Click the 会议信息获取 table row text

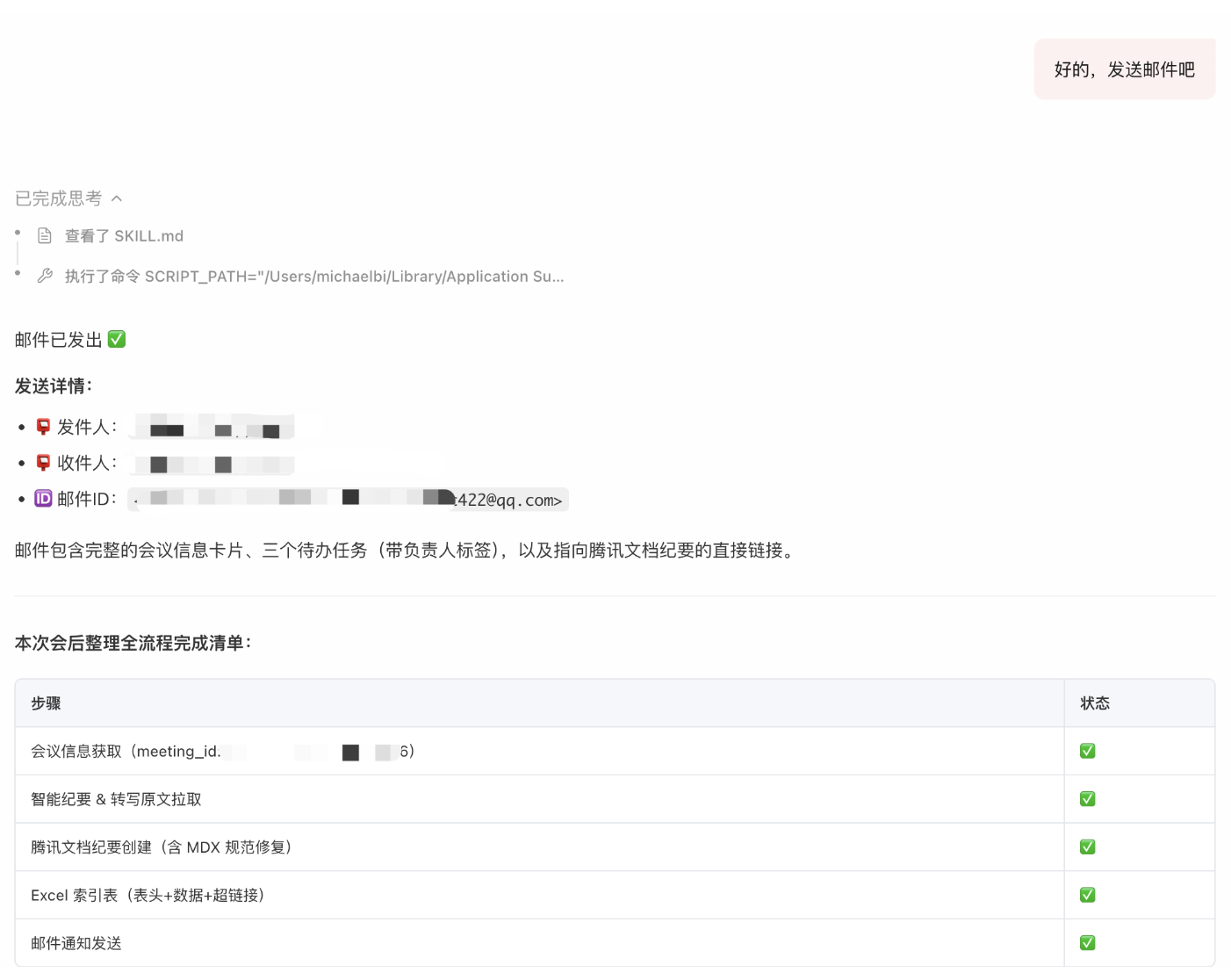click(x=222, y=752)
